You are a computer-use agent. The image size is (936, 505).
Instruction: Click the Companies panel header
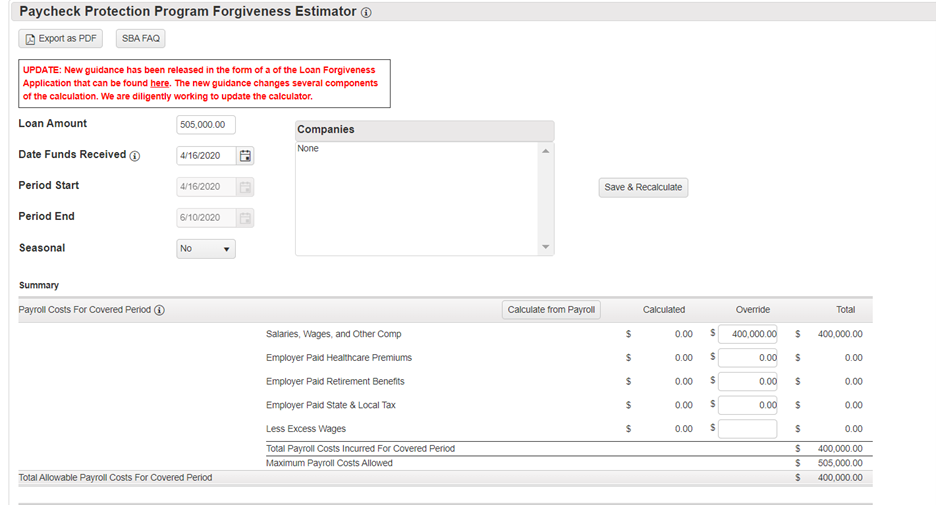coord(424,130)
